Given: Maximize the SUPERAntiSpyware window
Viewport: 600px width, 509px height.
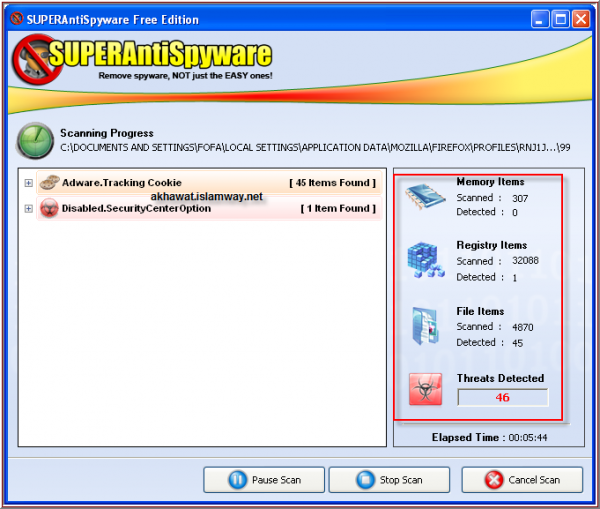Looking at the screenshot, I should coord(561,19).
